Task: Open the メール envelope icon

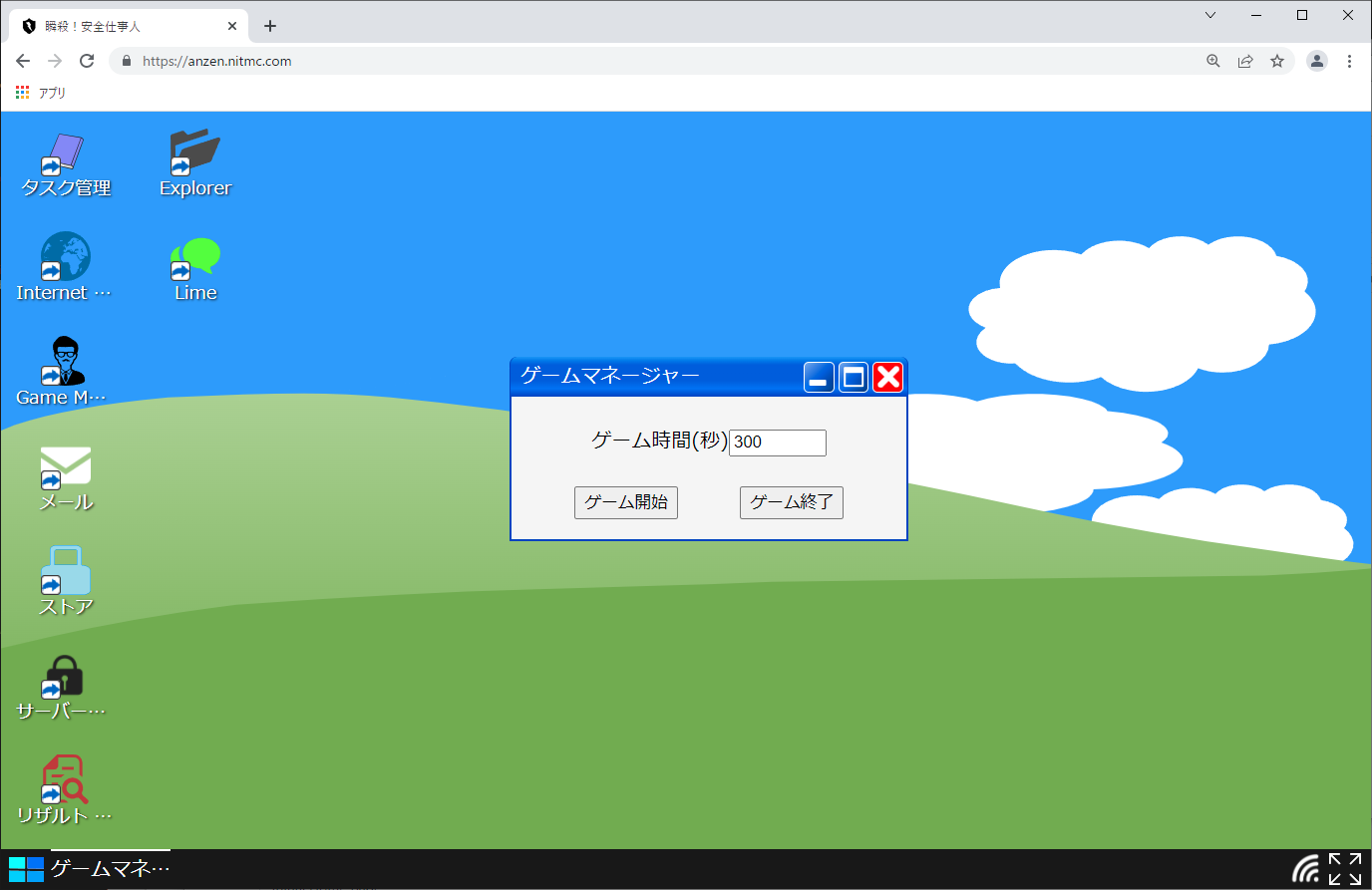Action: pos(66,476)
